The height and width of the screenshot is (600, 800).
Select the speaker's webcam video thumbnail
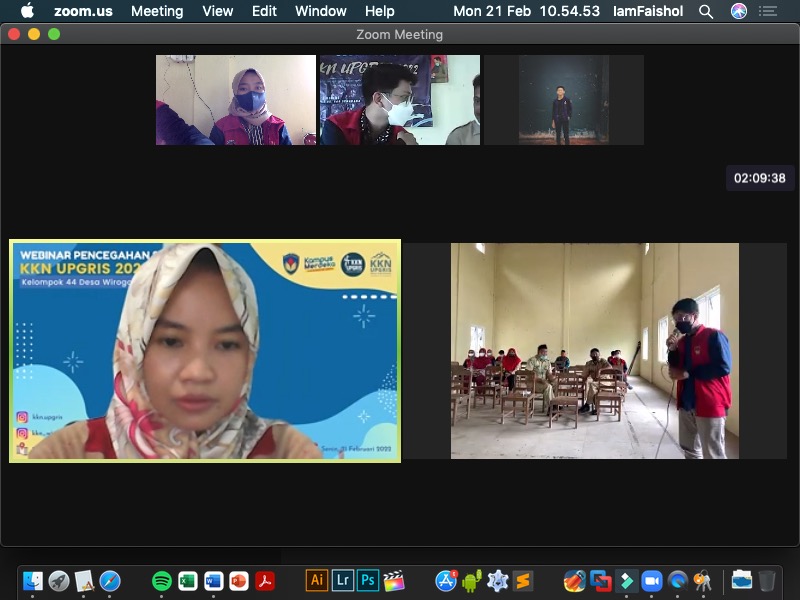pyautogui.click(x=204, y=349)
